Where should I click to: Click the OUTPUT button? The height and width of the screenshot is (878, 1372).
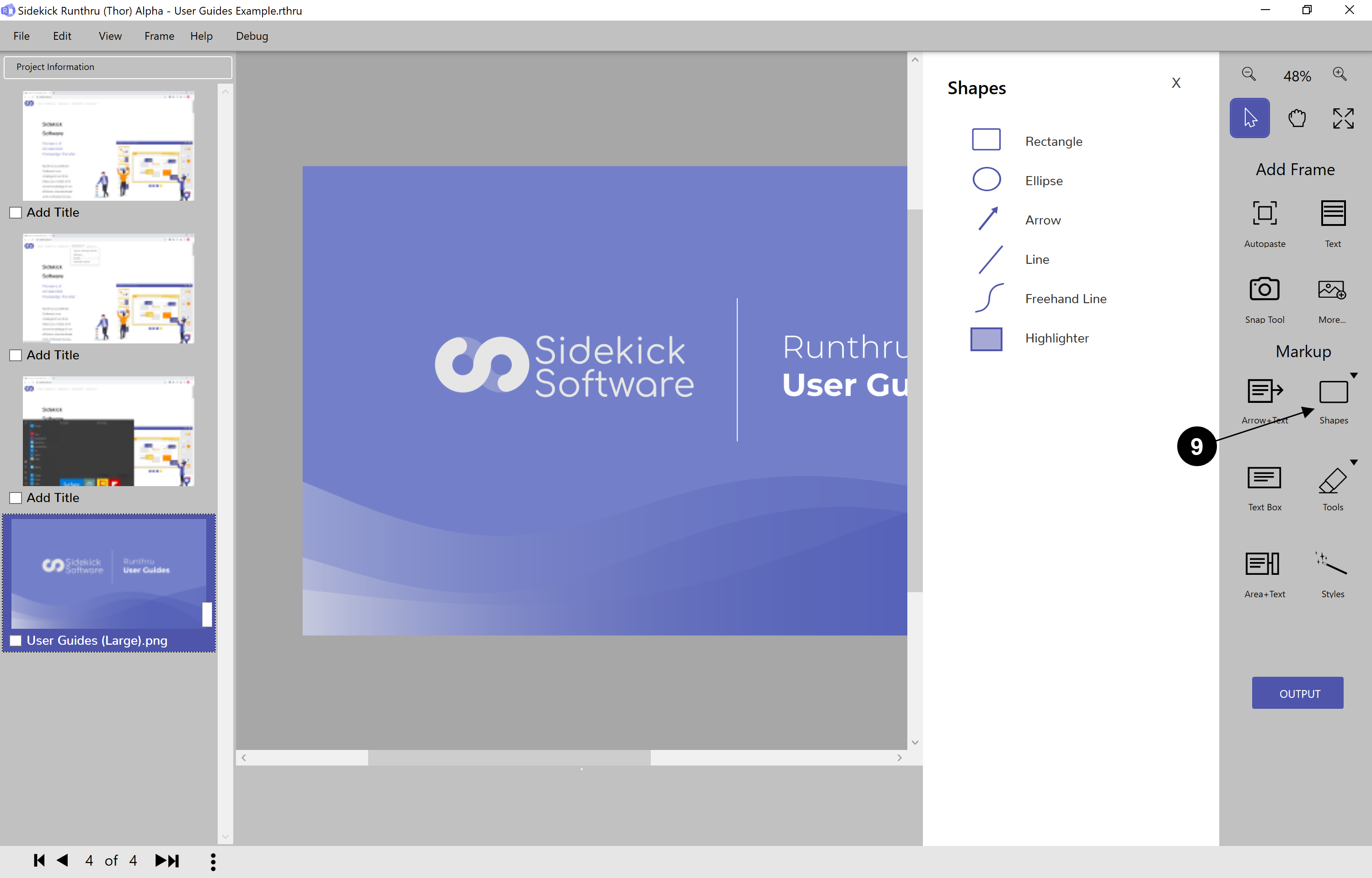click(1297, 693)
